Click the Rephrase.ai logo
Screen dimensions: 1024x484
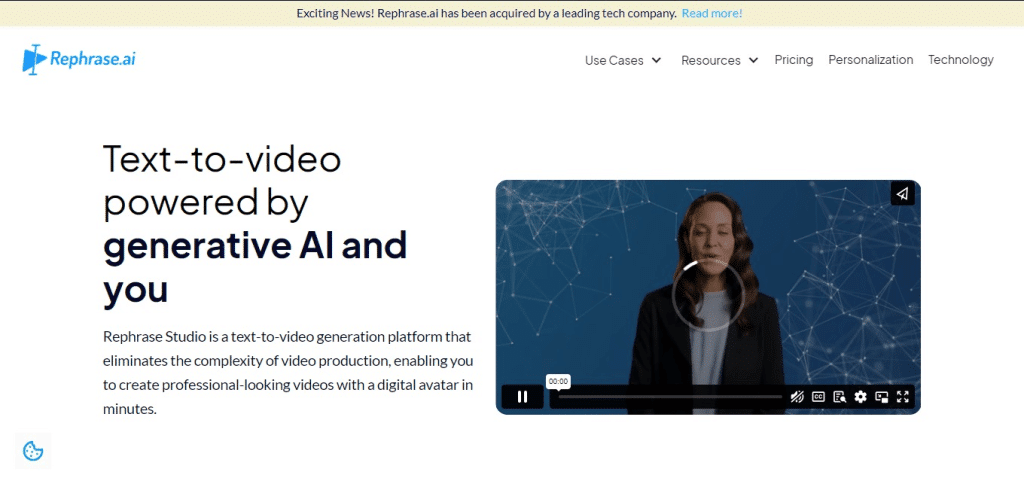pos(79,59)
